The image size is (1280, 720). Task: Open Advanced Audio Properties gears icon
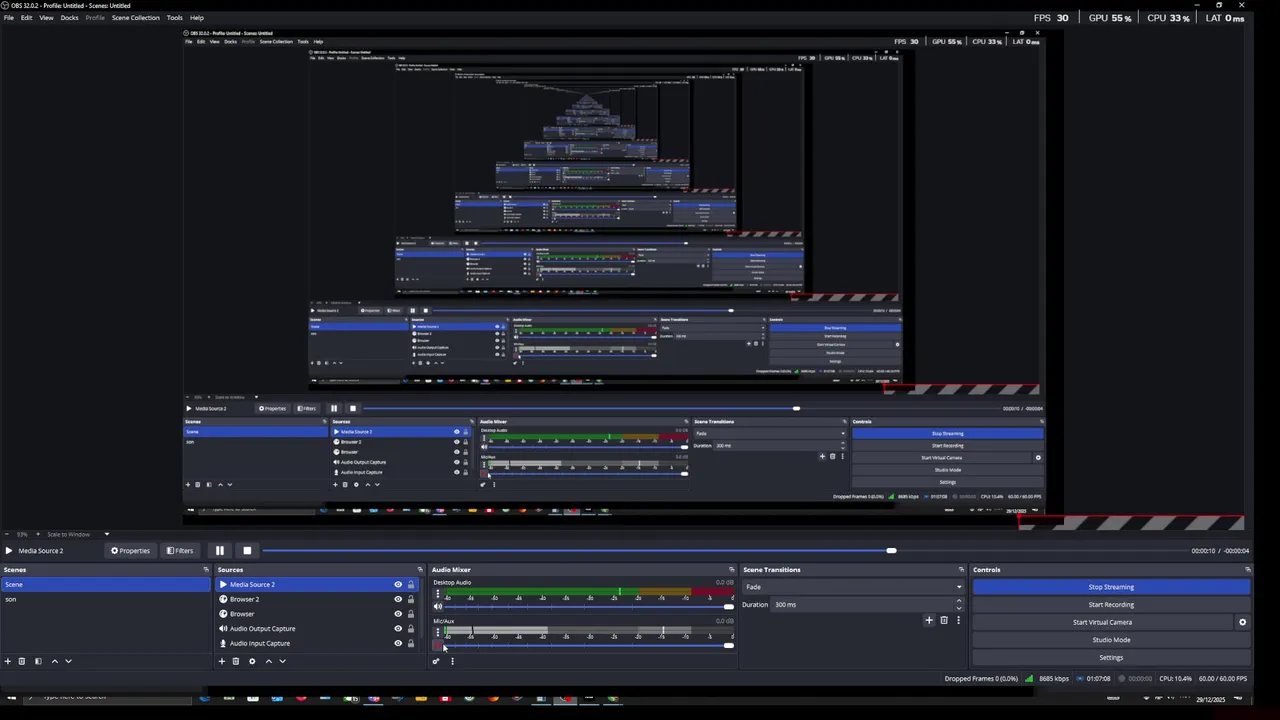pos(436,661)
